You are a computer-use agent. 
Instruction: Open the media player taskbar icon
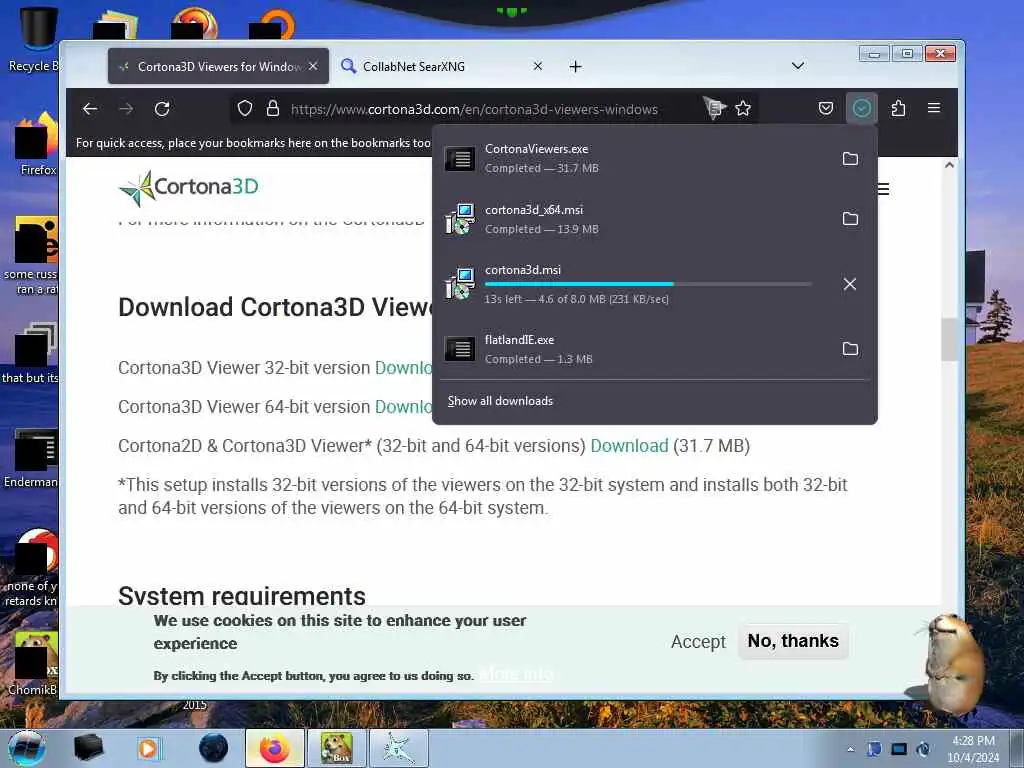(148, 748)
